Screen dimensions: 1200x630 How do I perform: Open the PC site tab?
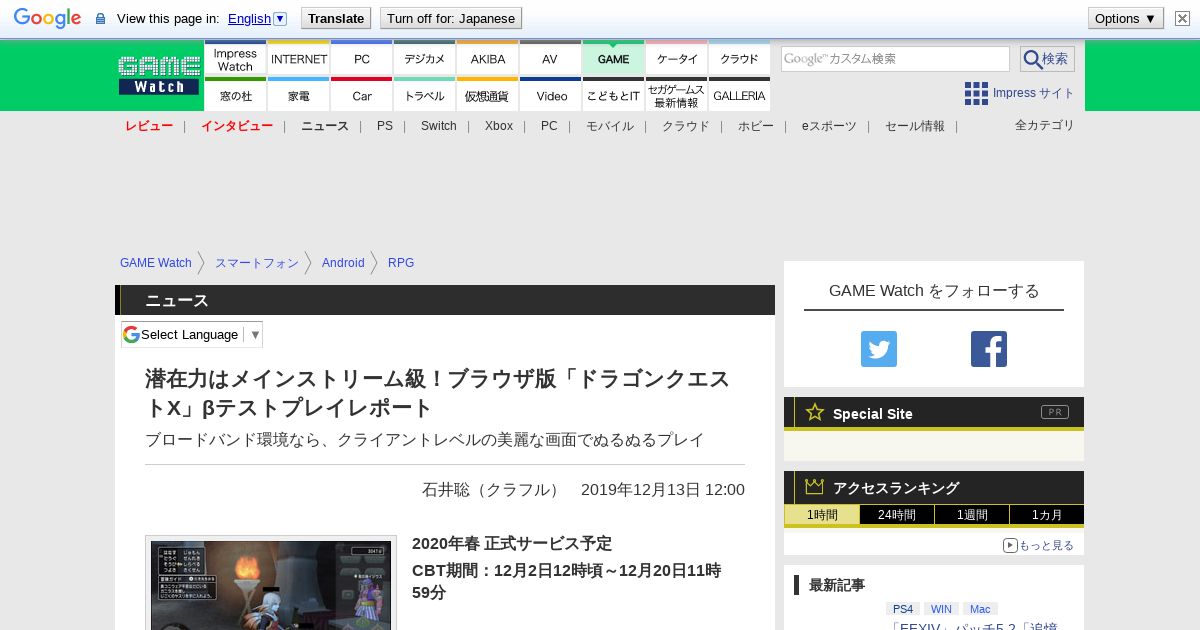(362, 59)
